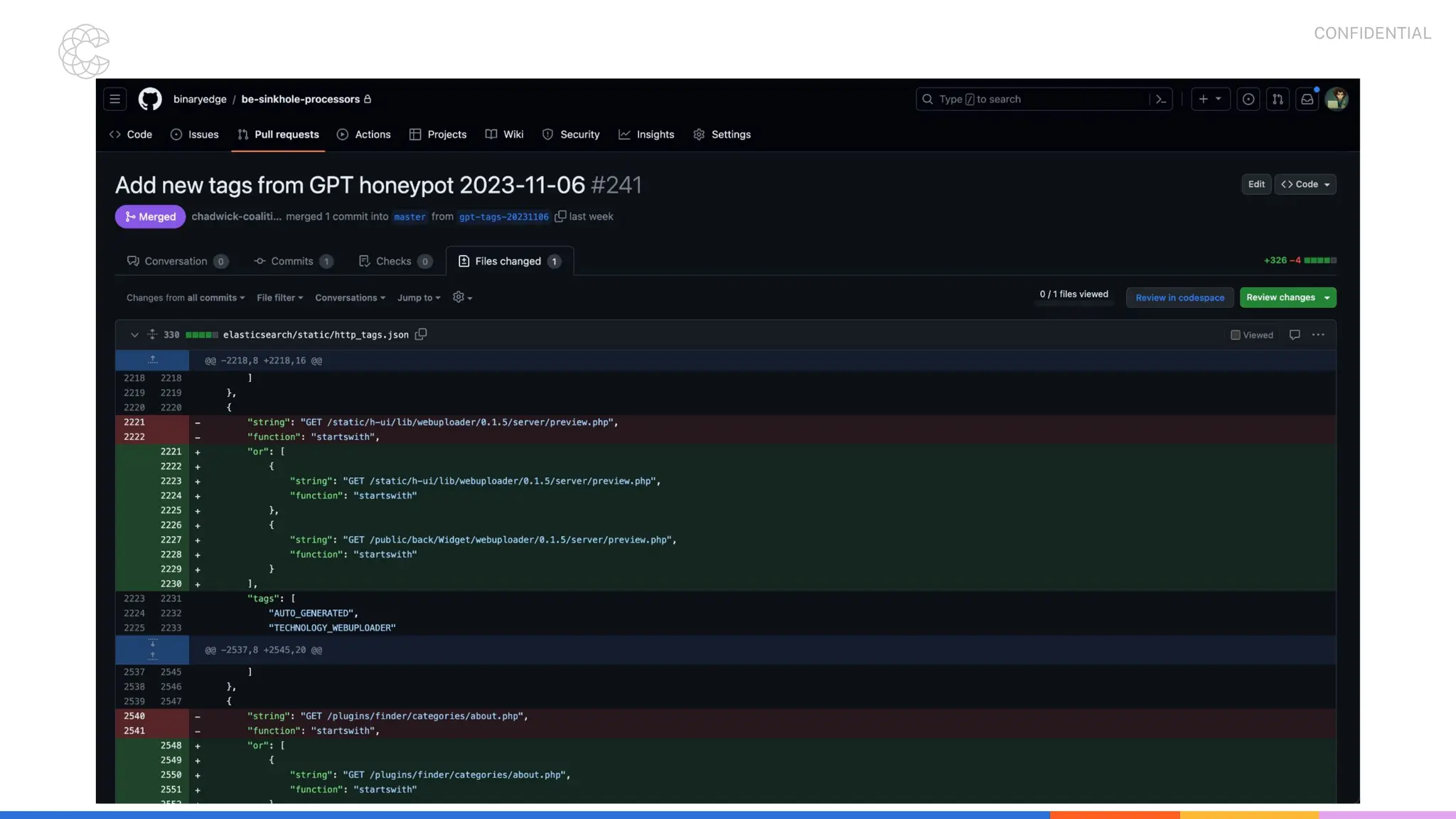1456x819 pixels.
Task: Open the issues icon in header
Action: click(1248, 99)
